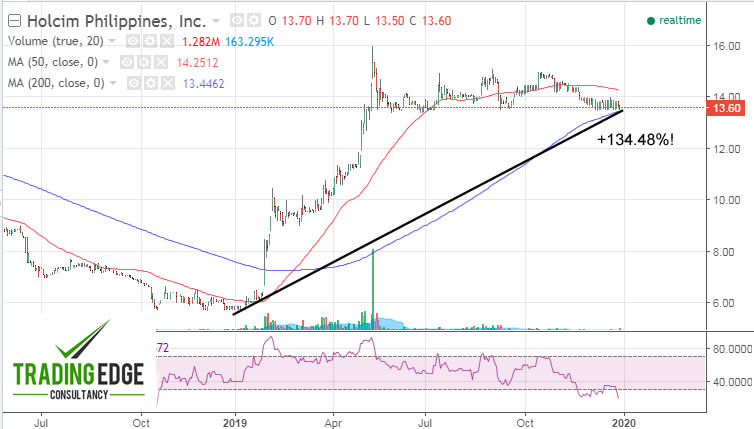This screenshot has width=754, height=429.
Task: Click the close price value after C
Action: (437, 21)
